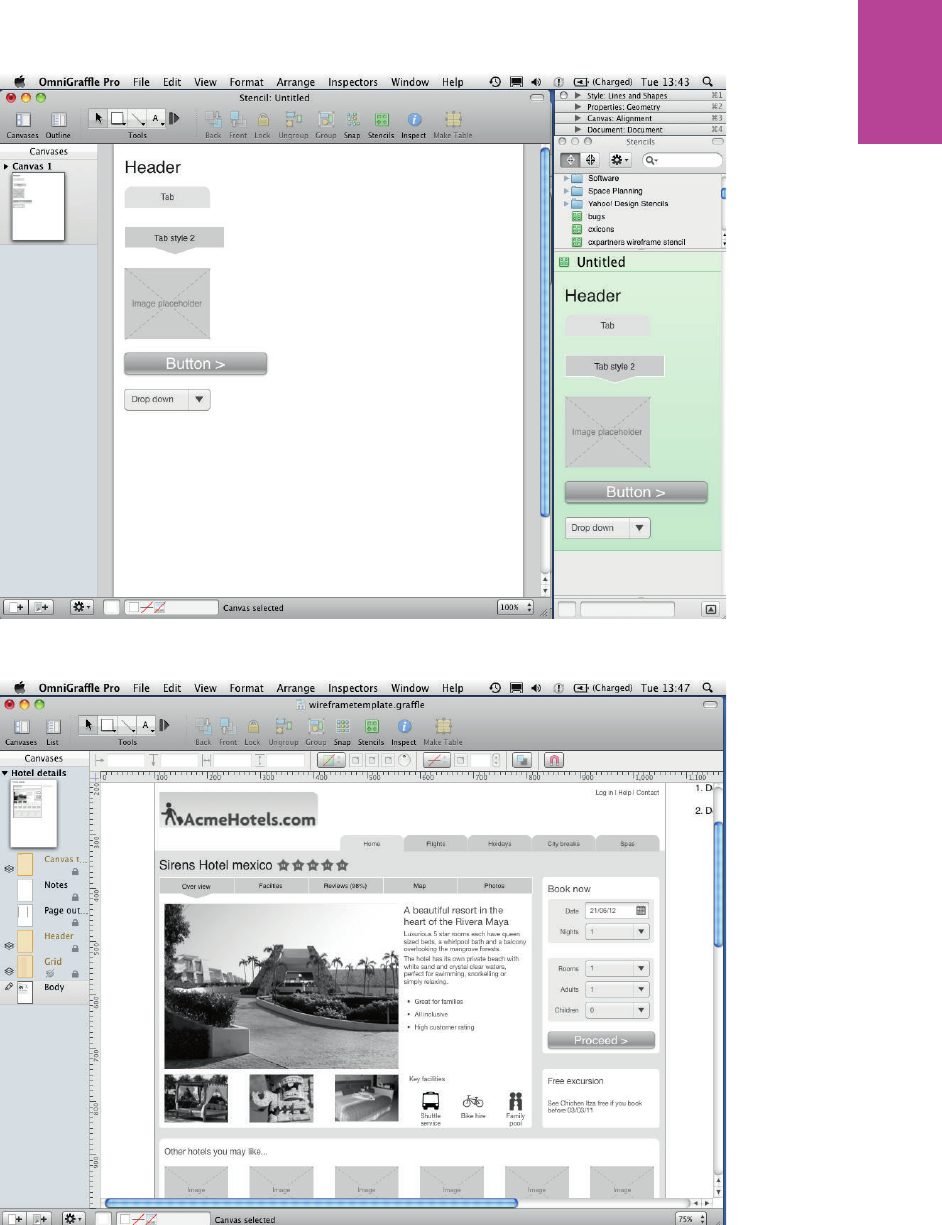Screen dimensions: 942x1225
Task: Click Snap icon in wireframetemplate.graffle toolbar
Action: click(x=343, y=726)
